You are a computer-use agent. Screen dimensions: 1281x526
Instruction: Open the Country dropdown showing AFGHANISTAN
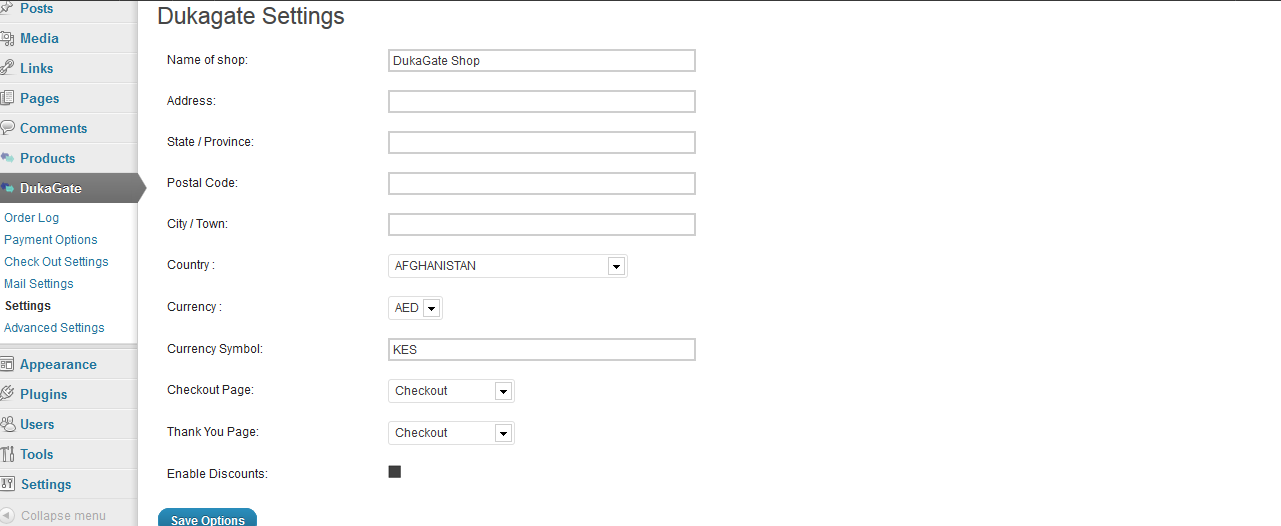point(508,266)
